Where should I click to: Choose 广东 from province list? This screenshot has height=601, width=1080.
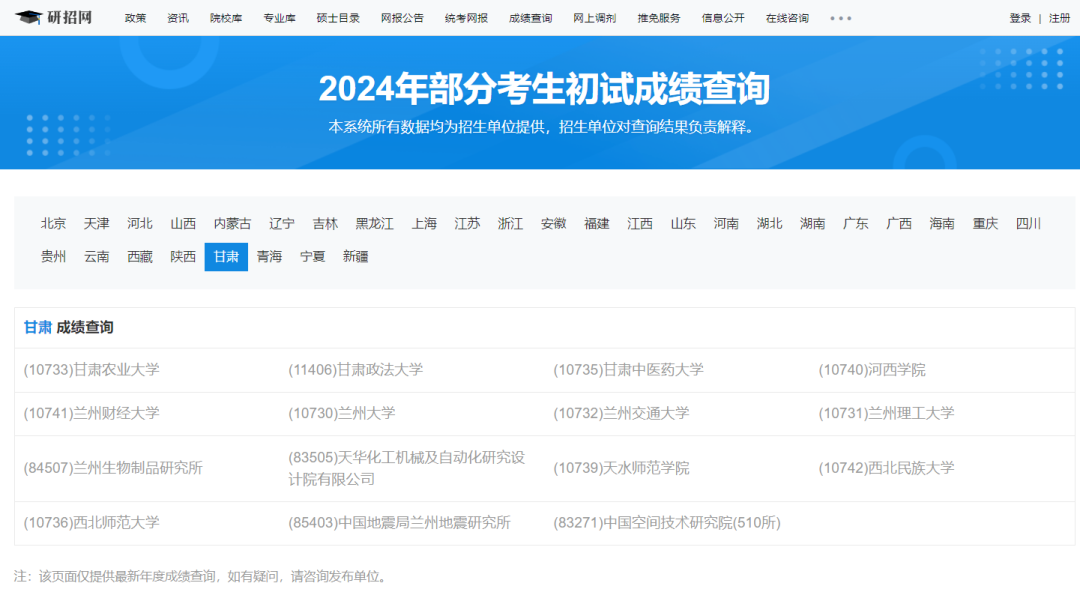(x=855, y=223)
